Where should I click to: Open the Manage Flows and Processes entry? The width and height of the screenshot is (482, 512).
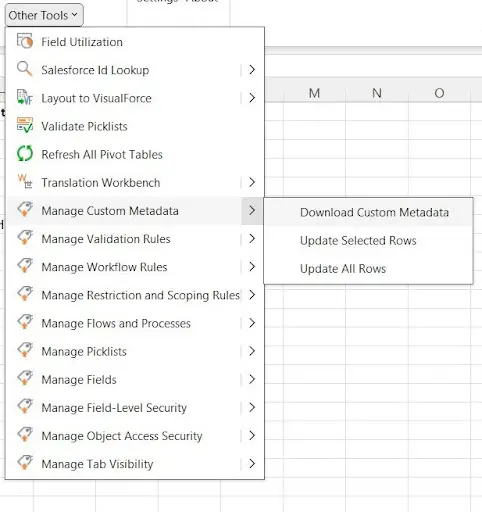tap(123, 323)
